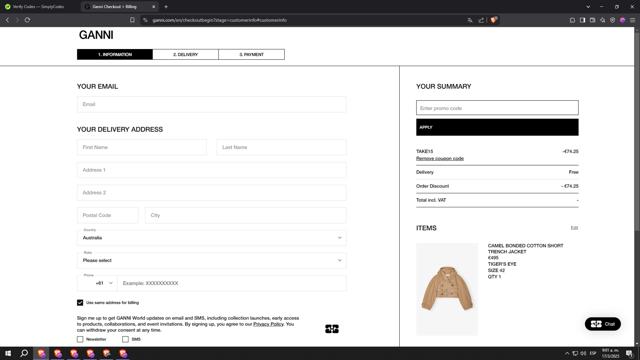Tick the SMS checkbox

[x=125, y=339]
